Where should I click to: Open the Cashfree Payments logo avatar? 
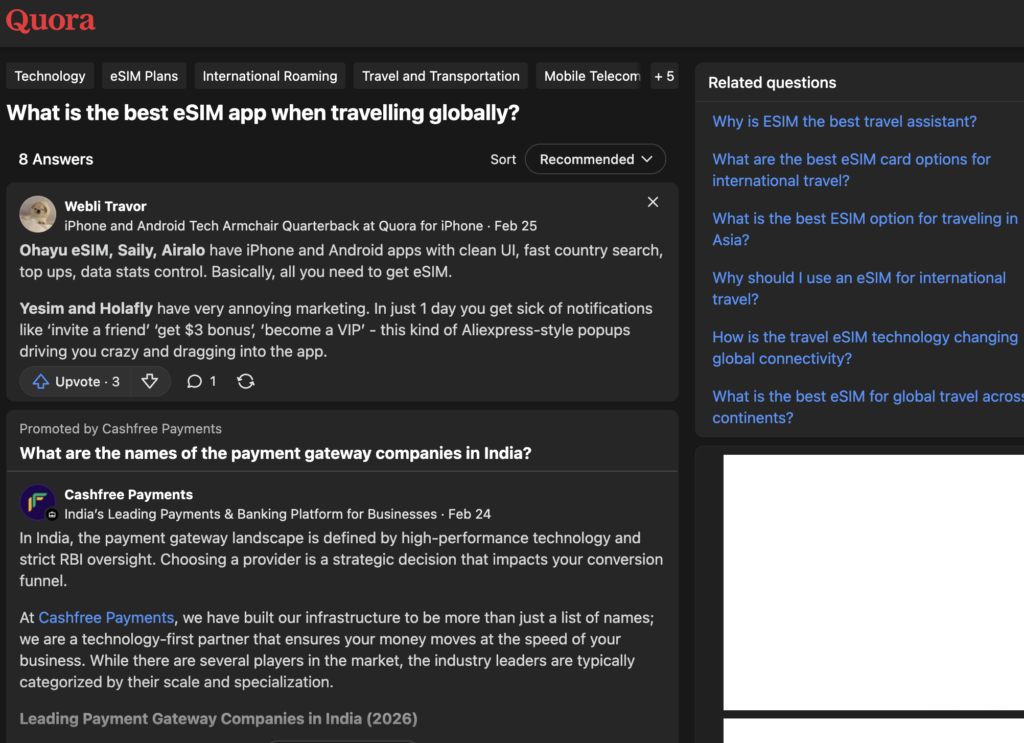tap(38, 502)
